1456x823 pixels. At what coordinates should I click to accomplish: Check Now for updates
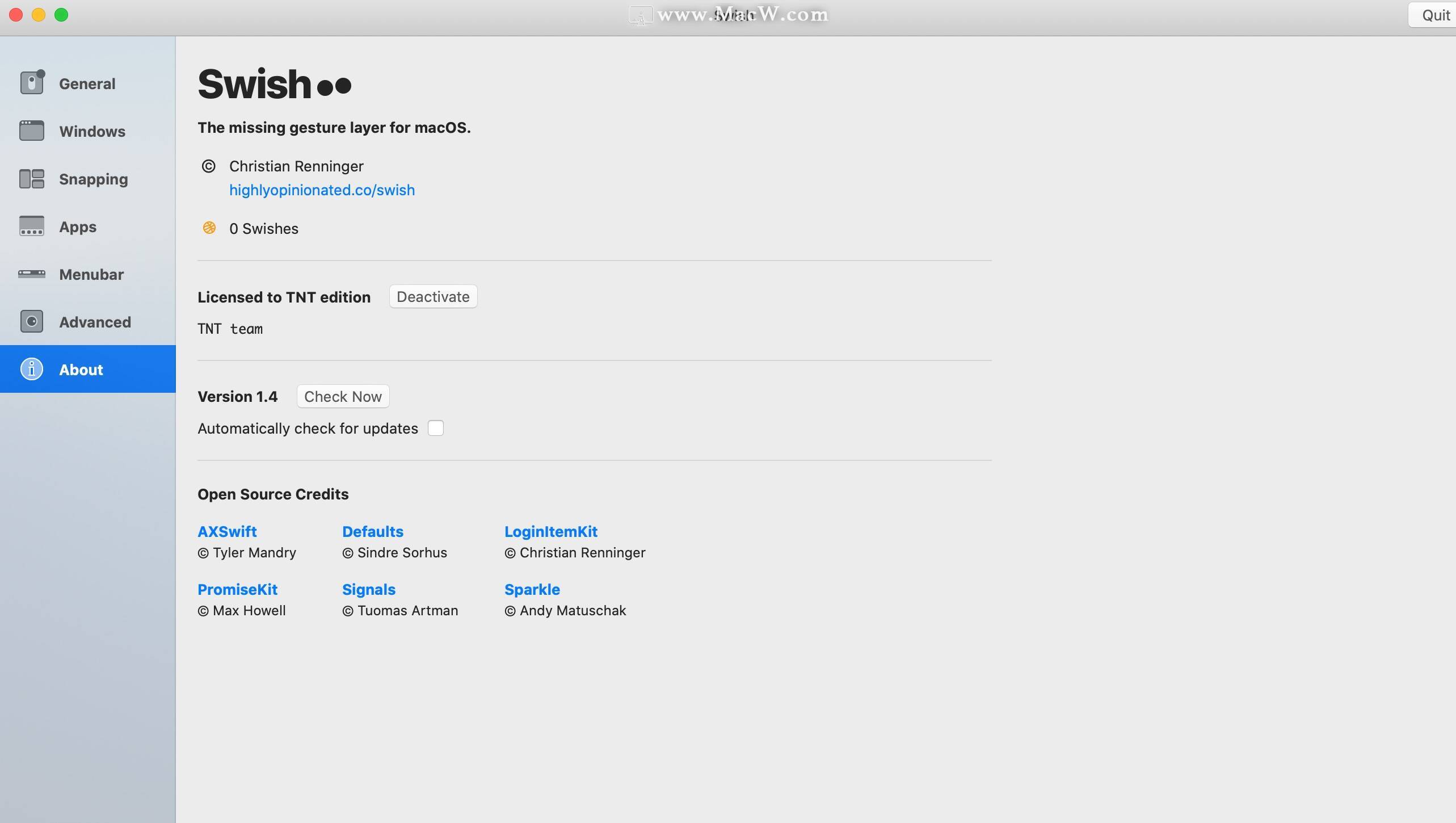tap(343, 396)
